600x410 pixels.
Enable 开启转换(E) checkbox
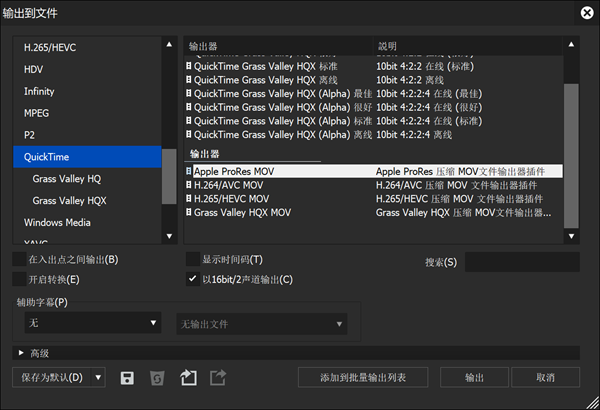click(x=19, y=279)
